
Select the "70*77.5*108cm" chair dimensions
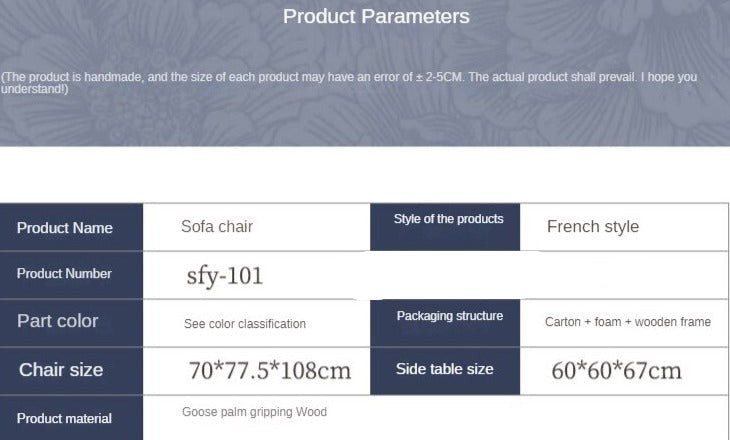270,371
